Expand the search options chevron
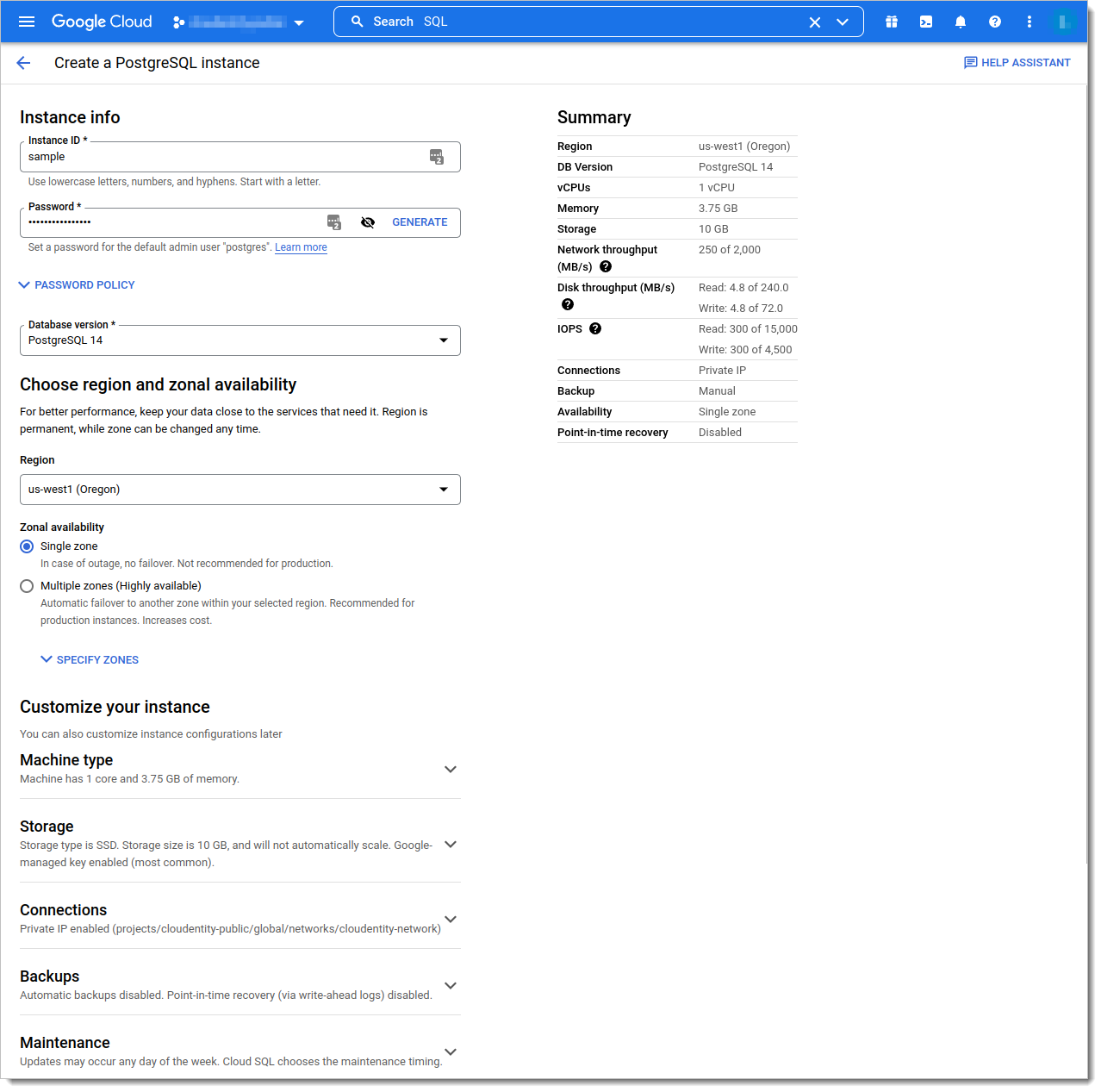The width and height of the screenshot is (1101, 1092). [843, 22]
